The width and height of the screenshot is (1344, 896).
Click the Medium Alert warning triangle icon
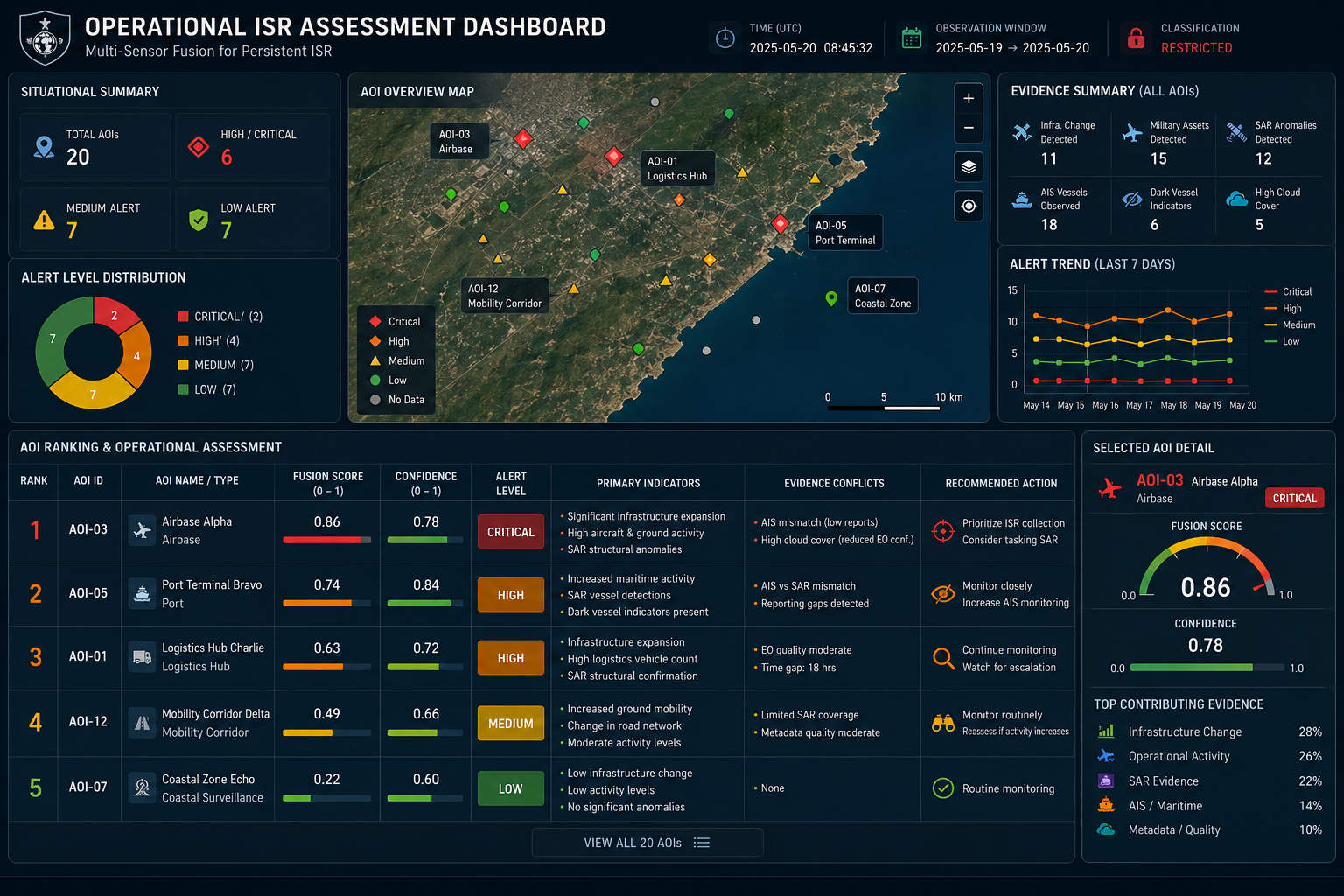pyautogui.click(x=44, y=220)
